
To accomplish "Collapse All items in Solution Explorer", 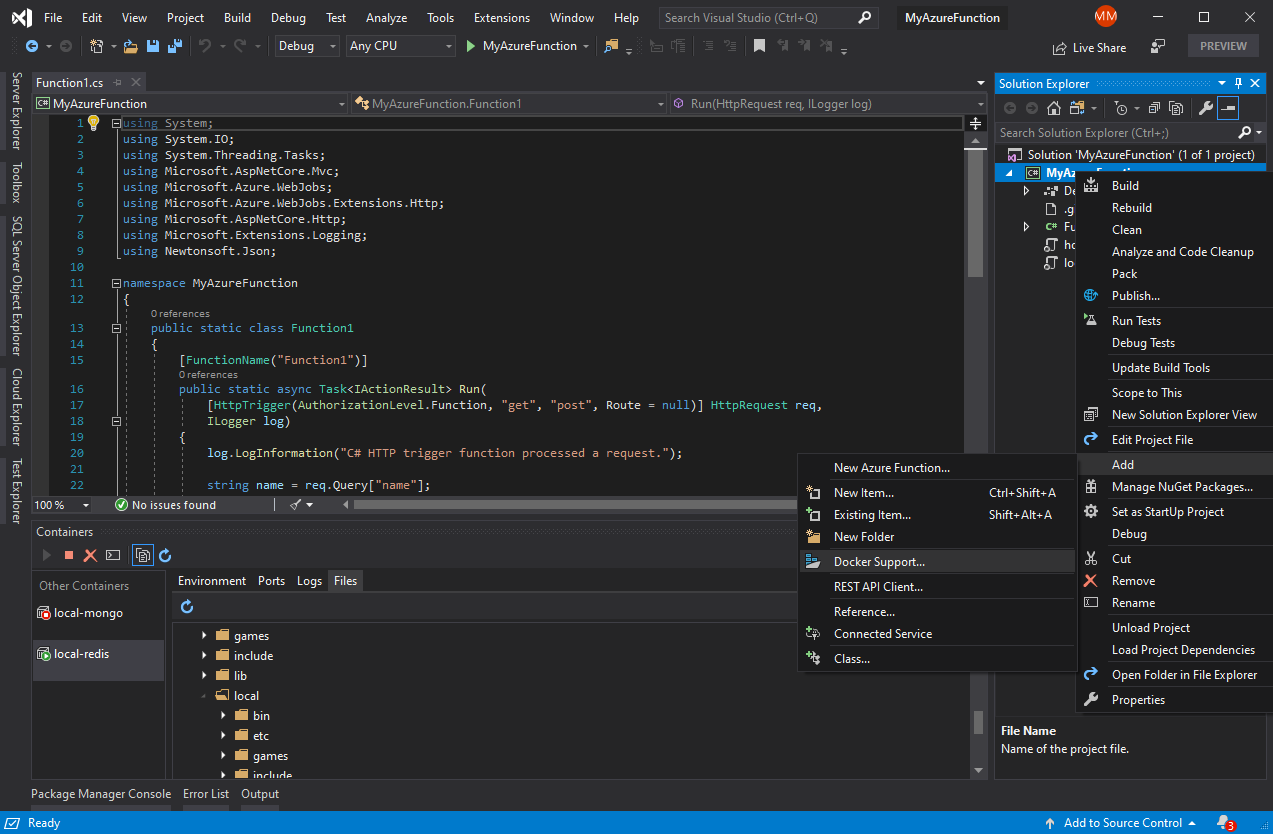I will coord(1153,107).
